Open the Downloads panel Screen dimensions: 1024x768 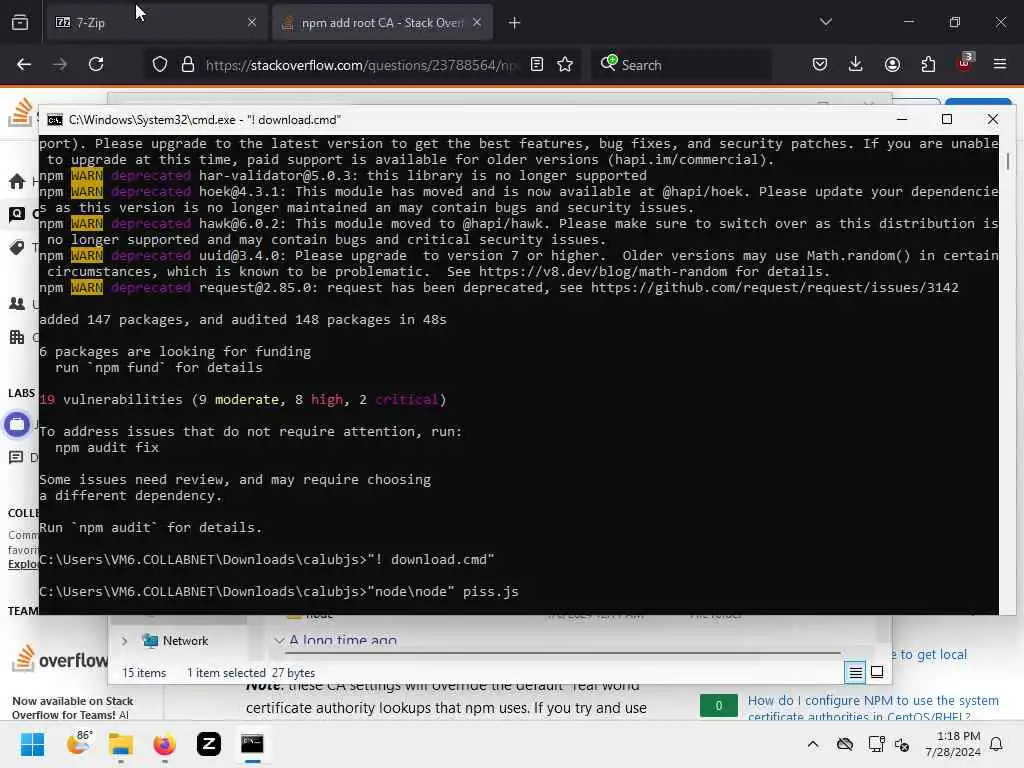tap(856, 64)
